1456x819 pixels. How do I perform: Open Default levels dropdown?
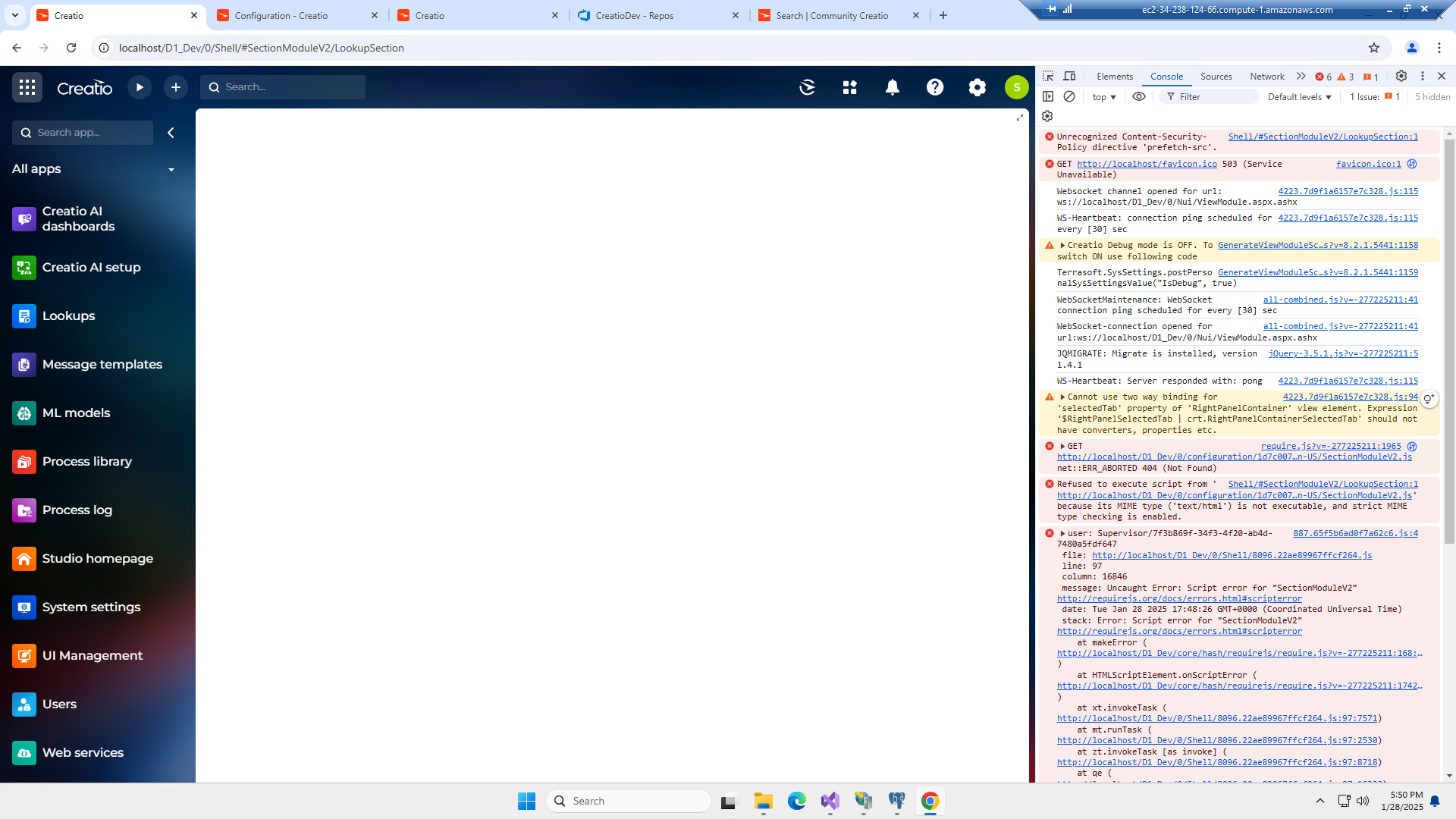(x=1300, y=97)
